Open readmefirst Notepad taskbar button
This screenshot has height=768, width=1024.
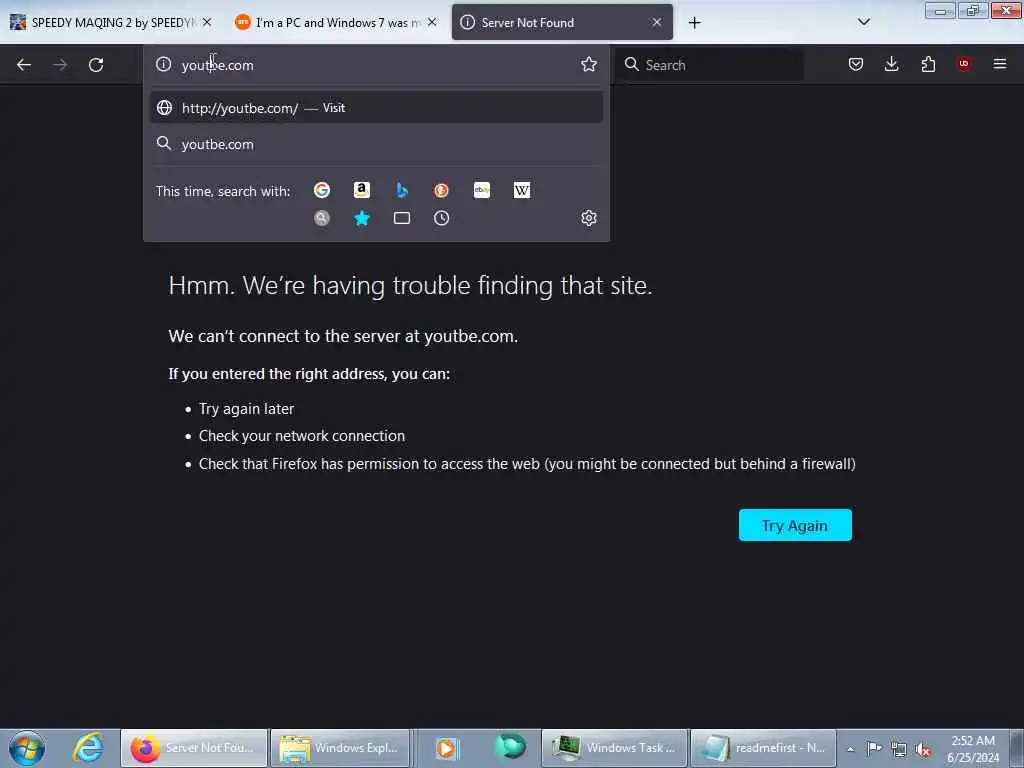pos(763,748)
